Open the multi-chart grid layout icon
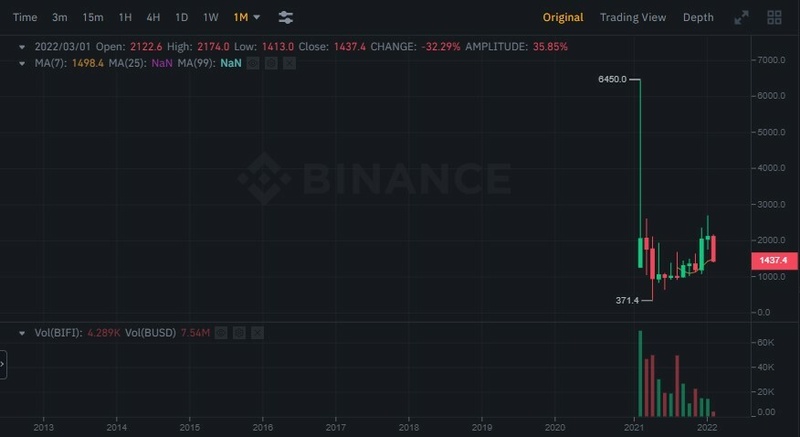Screen dimensions: 800x437 pos(774,17)
